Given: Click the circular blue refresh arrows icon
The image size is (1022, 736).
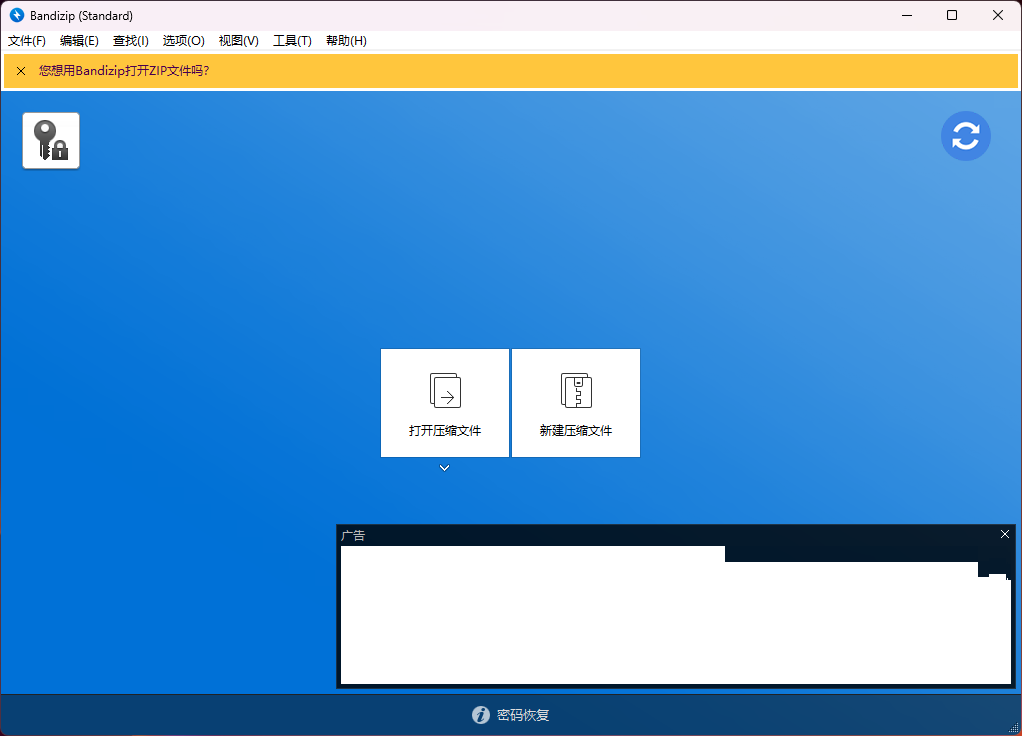Looking at the screenshot, I should pyautogui.click(x=965, y=136).
